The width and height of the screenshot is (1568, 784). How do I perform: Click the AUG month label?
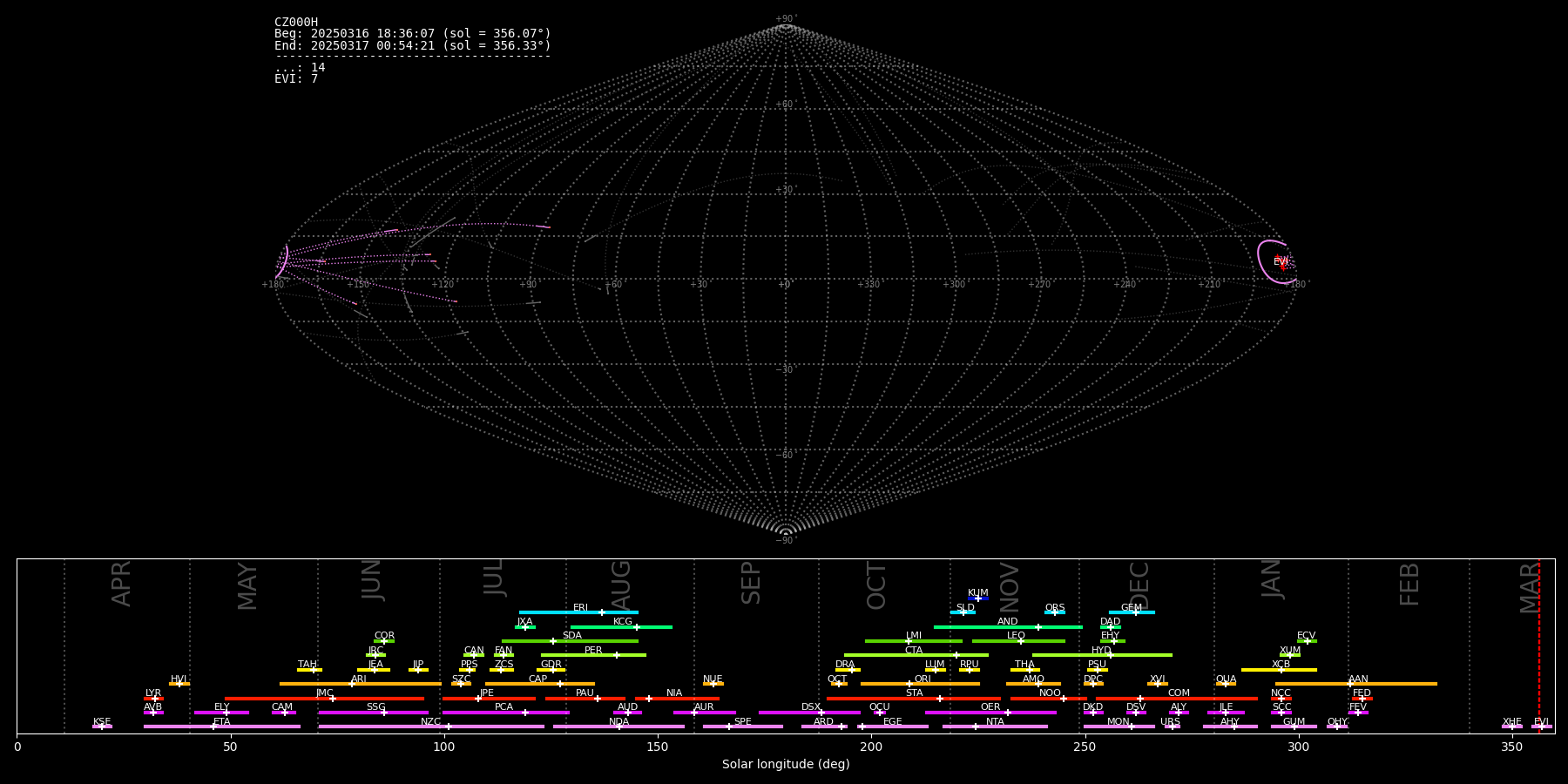pyautogui.click(x=620, y=583)
